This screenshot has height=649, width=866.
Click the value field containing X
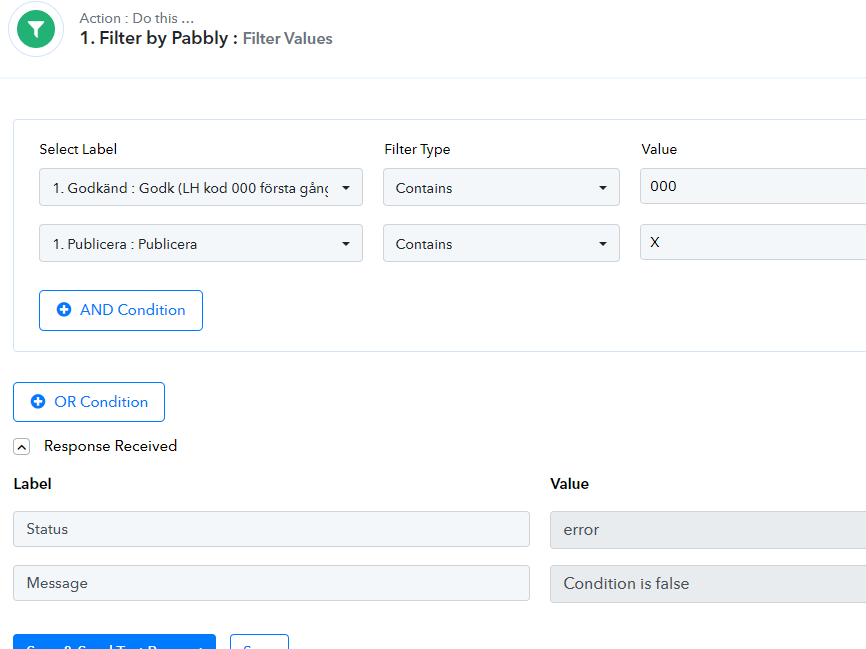coord(753,242)
